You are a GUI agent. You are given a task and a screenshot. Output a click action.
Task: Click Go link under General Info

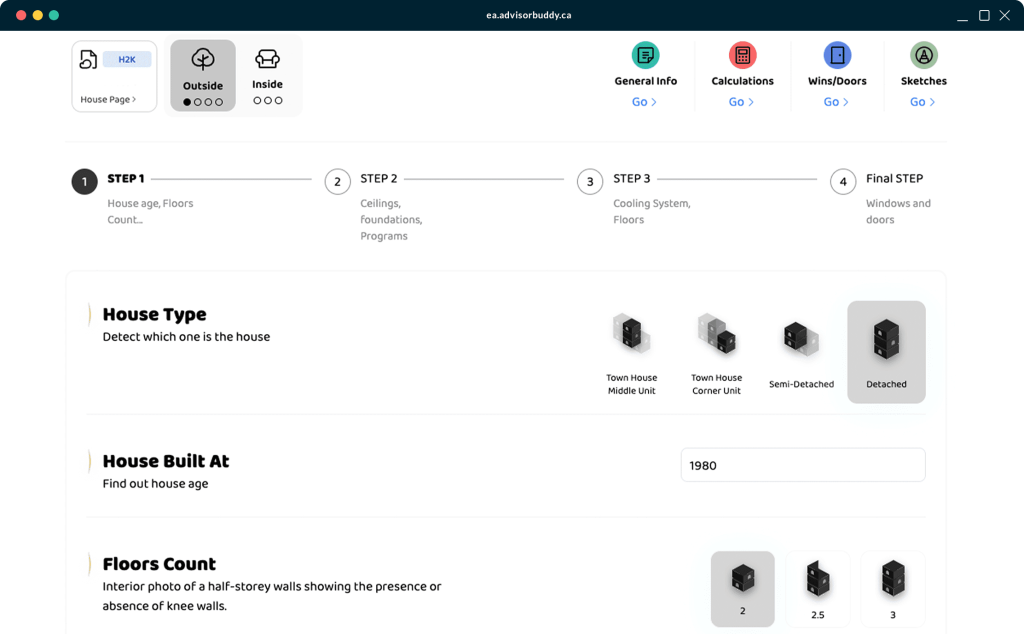[x=645, y=102]
